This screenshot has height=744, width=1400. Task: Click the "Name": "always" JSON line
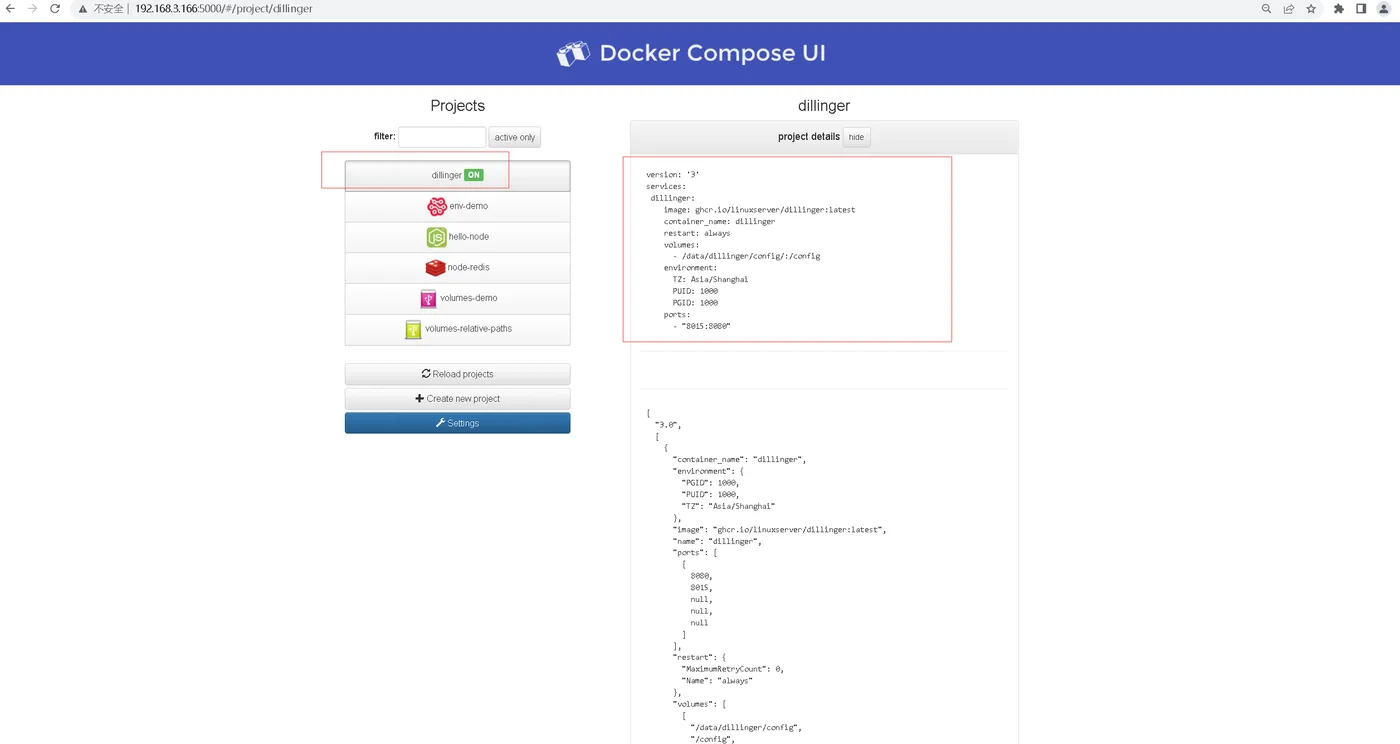[717, 681]
